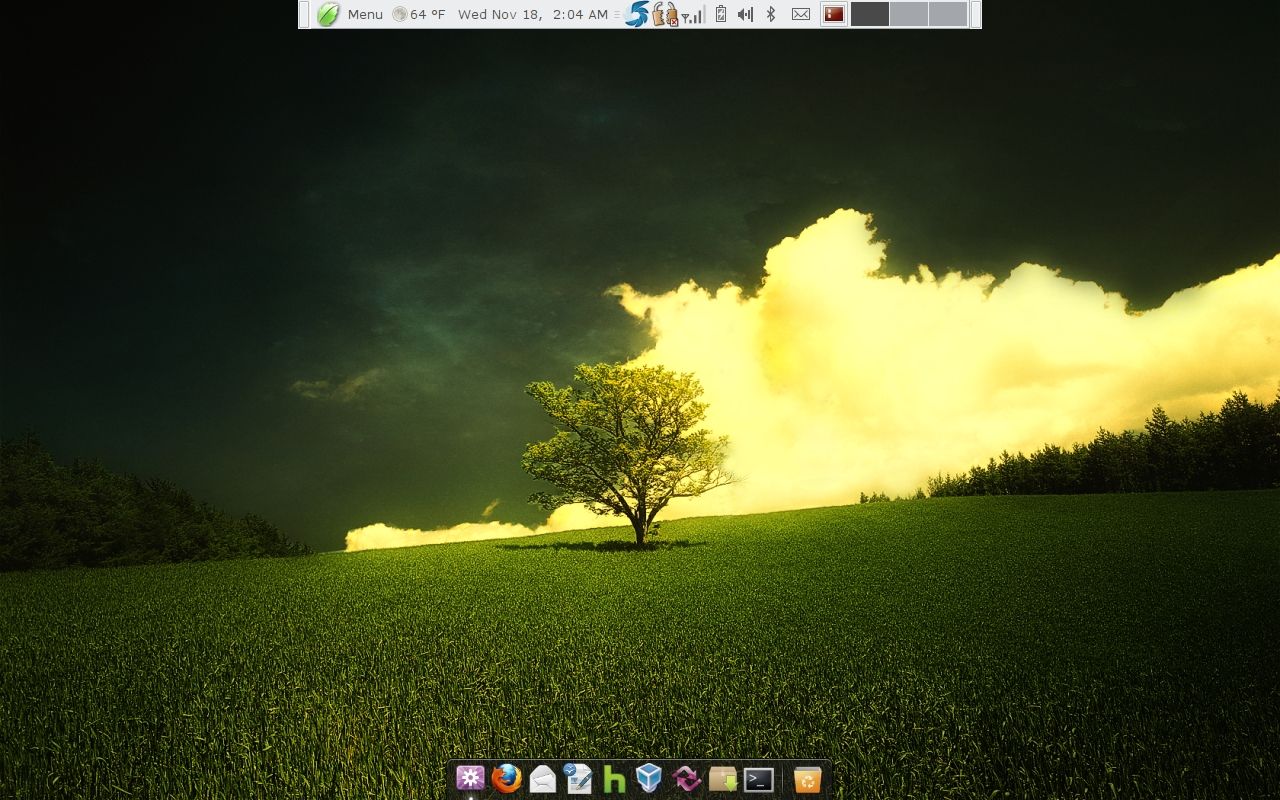Open the mail envelope notification icon
The height and width of the screenshot is (800, 1280).
tap(801, 14)
